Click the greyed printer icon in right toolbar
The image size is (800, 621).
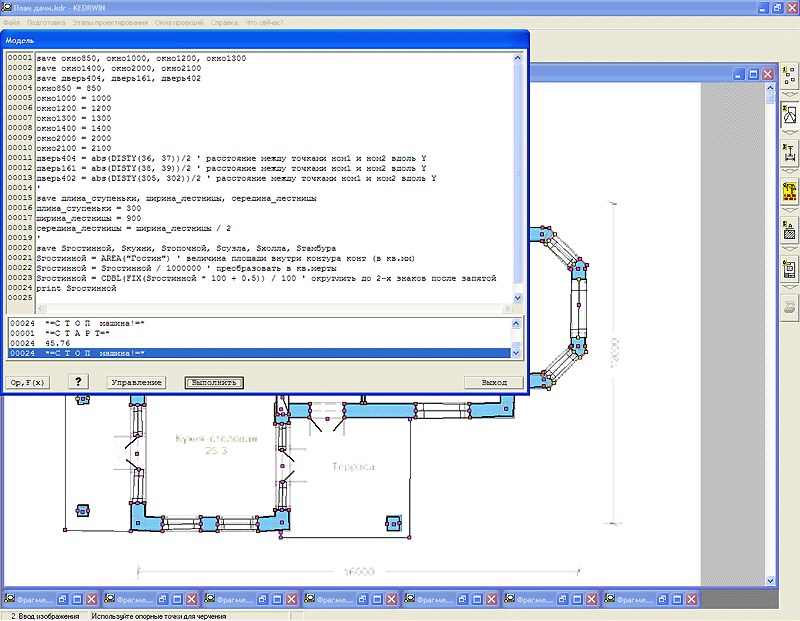pos(789,308)
